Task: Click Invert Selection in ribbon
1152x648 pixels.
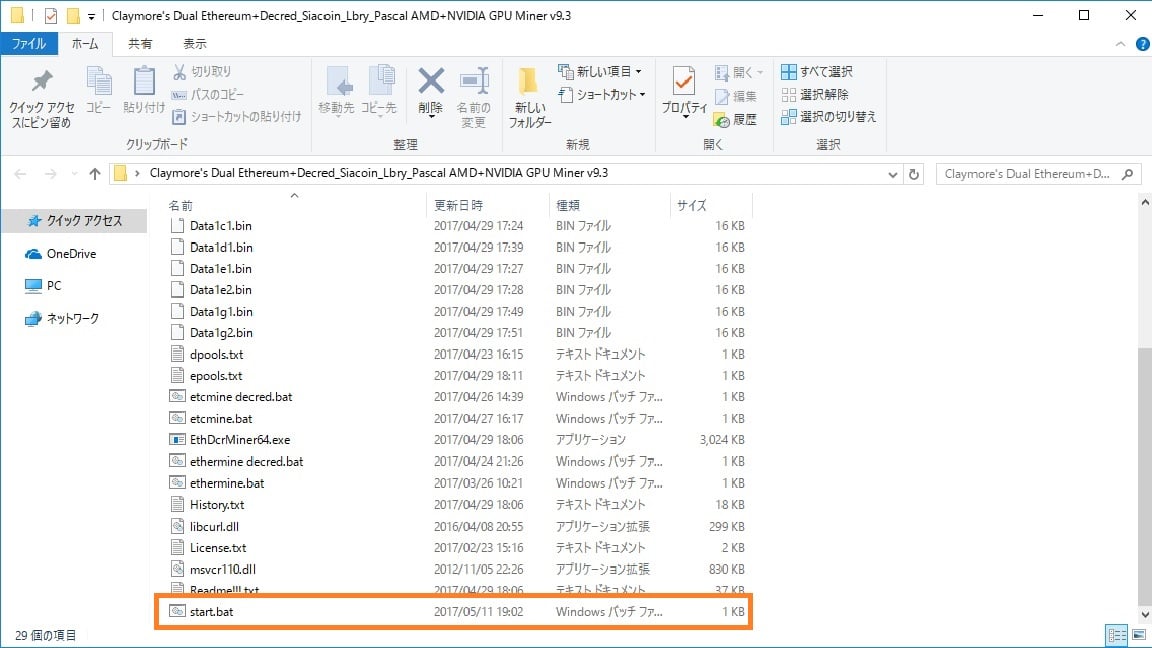Action: click(x=829, y=117)
